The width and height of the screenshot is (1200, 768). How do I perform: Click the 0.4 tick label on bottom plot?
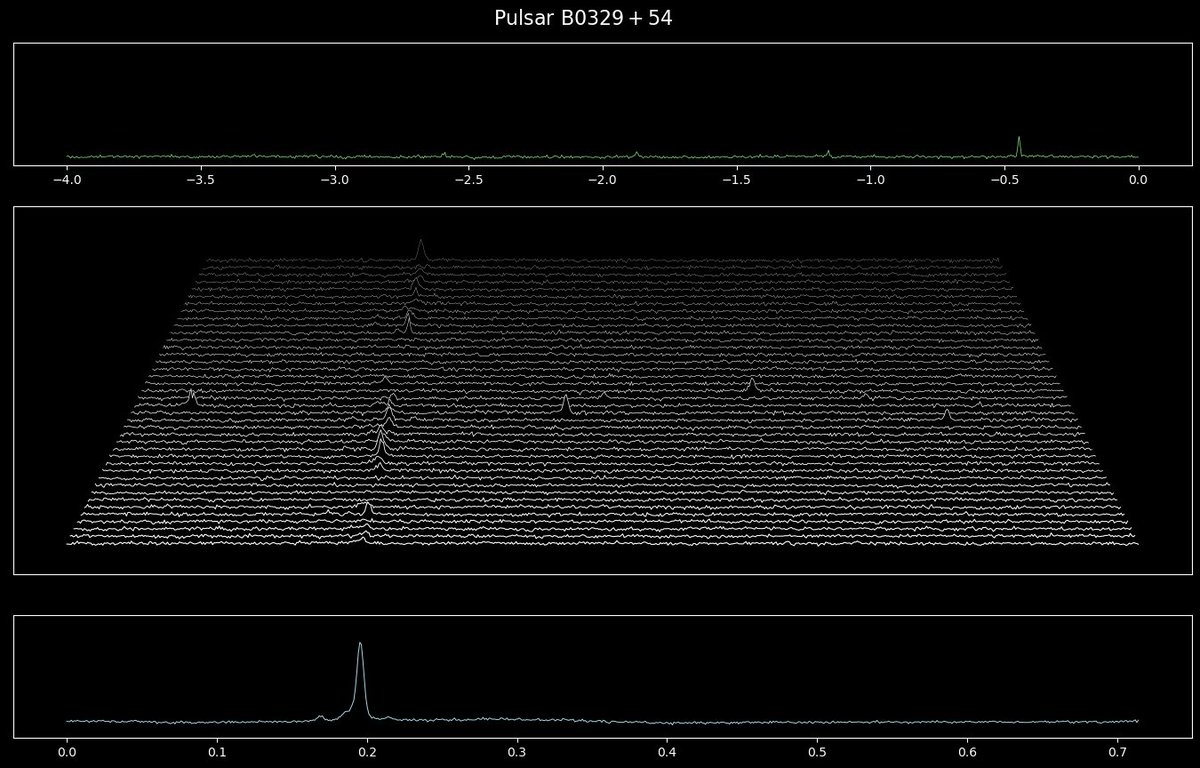pos(667,753)
